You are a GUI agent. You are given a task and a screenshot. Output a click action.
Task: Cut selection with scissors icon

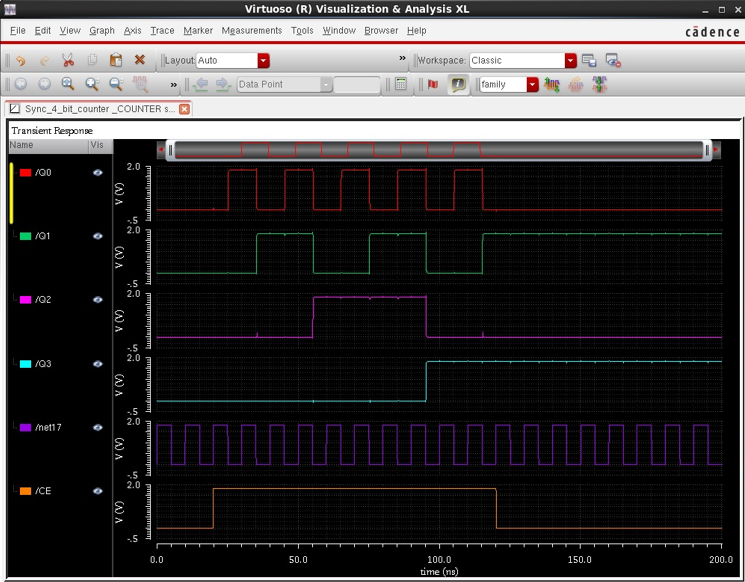click(68, 60)
